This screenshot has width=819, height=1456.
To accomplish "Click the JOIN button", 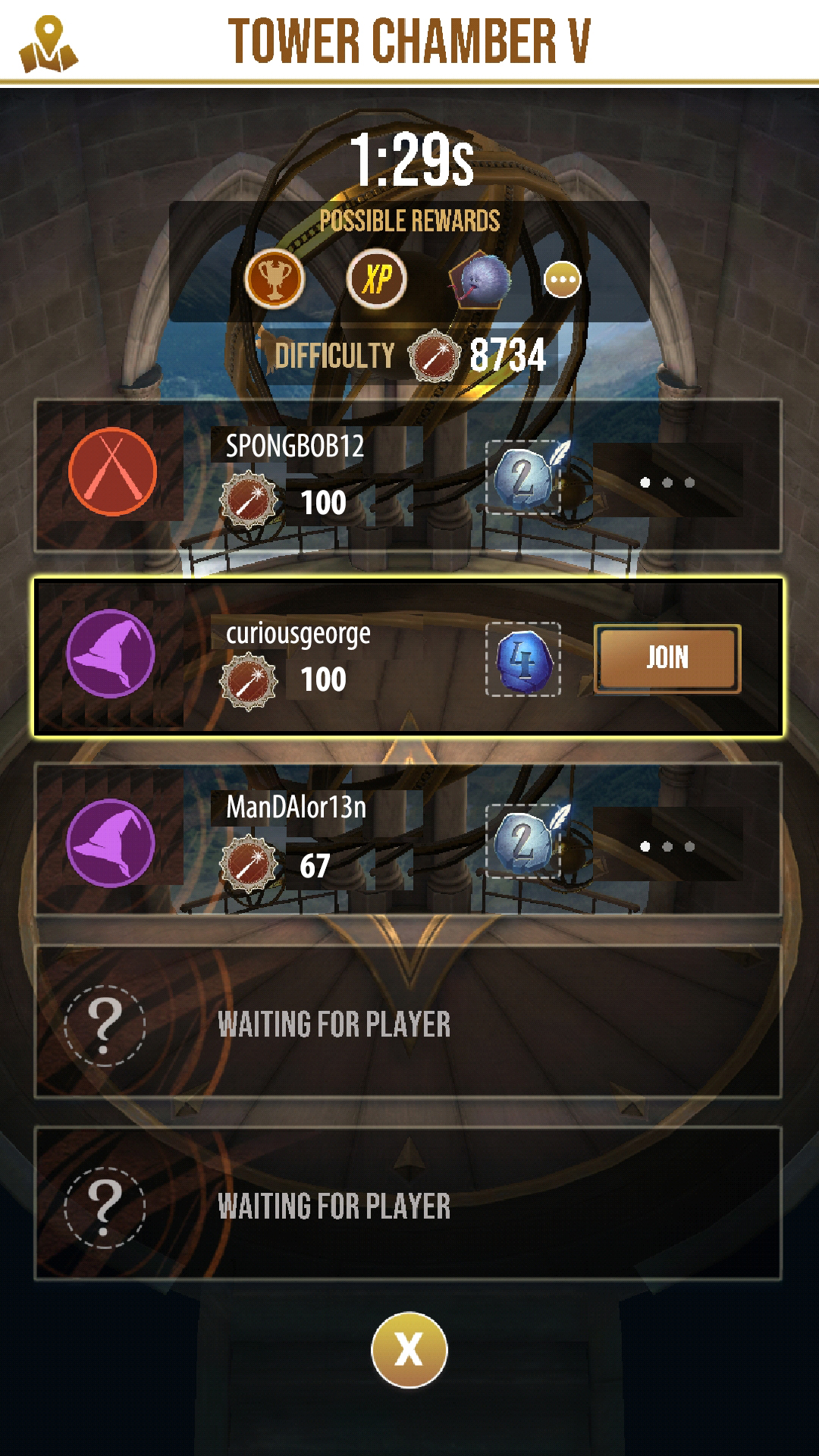I will pos(667,657).
